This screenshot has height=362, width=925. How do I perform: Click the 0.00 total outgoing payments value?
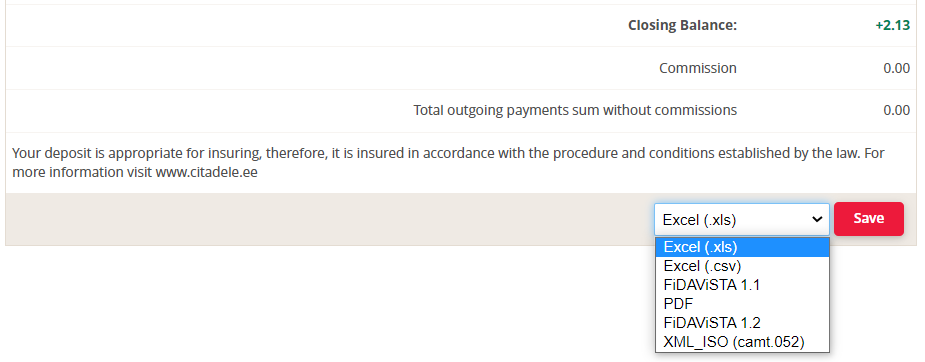(897, 110)
